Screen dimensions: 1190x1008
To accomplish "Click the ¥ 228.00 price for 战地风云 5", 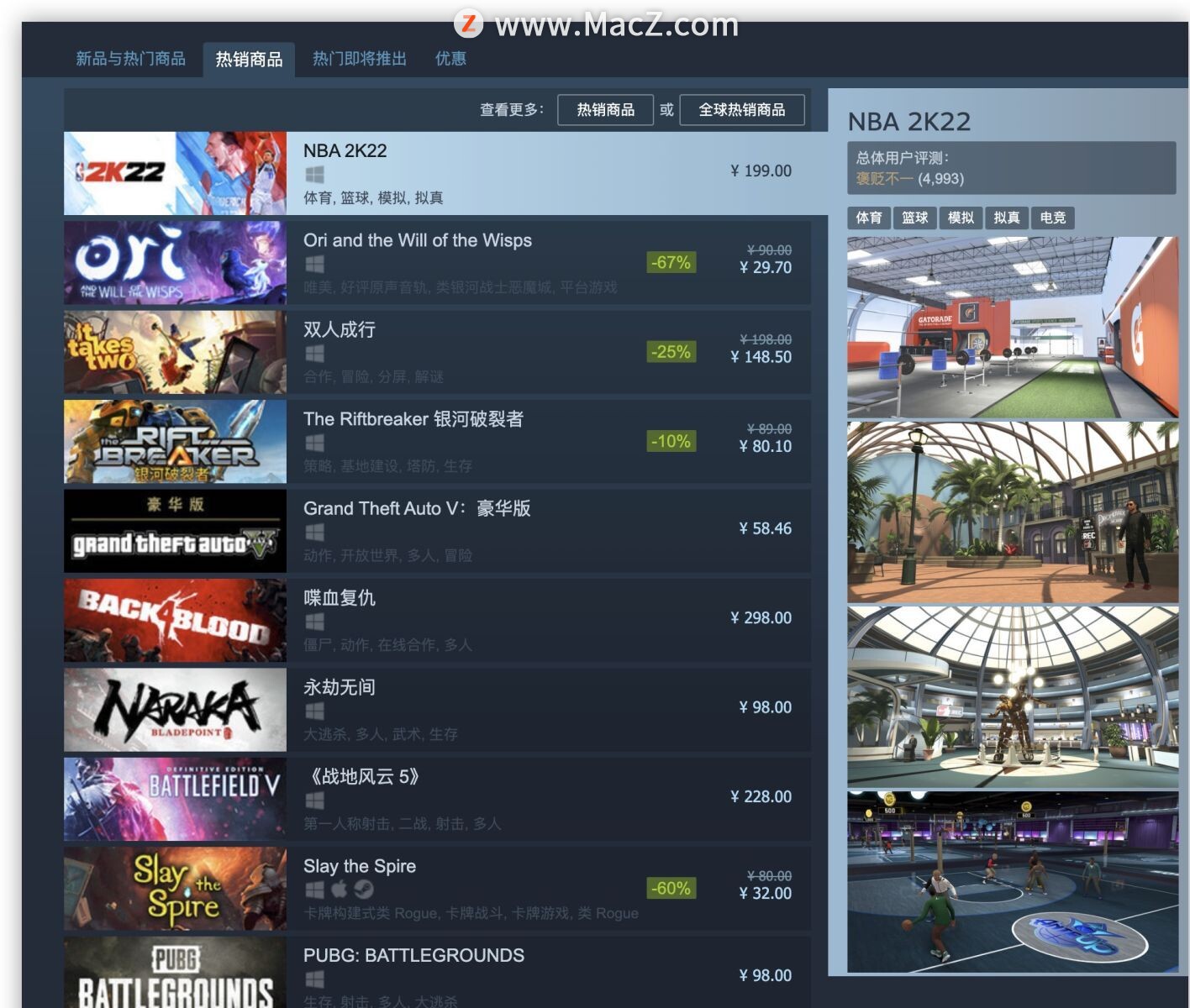I will [761, 796].
